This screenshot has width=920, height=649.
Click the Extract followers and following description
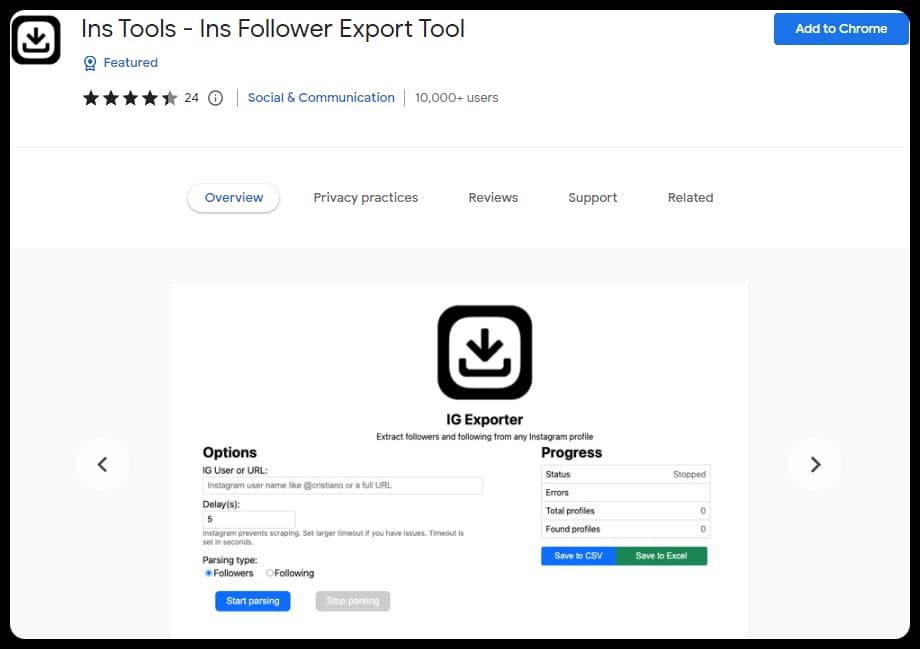click(485, 437)
